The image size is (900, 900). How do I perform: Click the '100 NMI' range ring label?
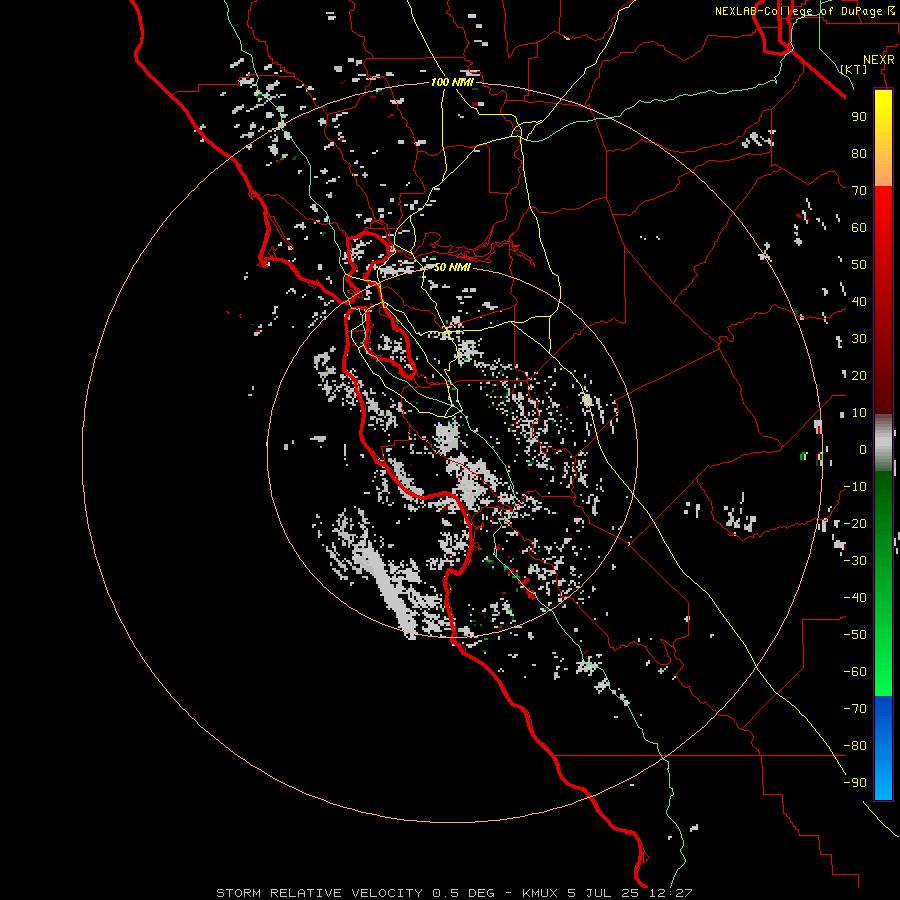click(x=452, y=82)
